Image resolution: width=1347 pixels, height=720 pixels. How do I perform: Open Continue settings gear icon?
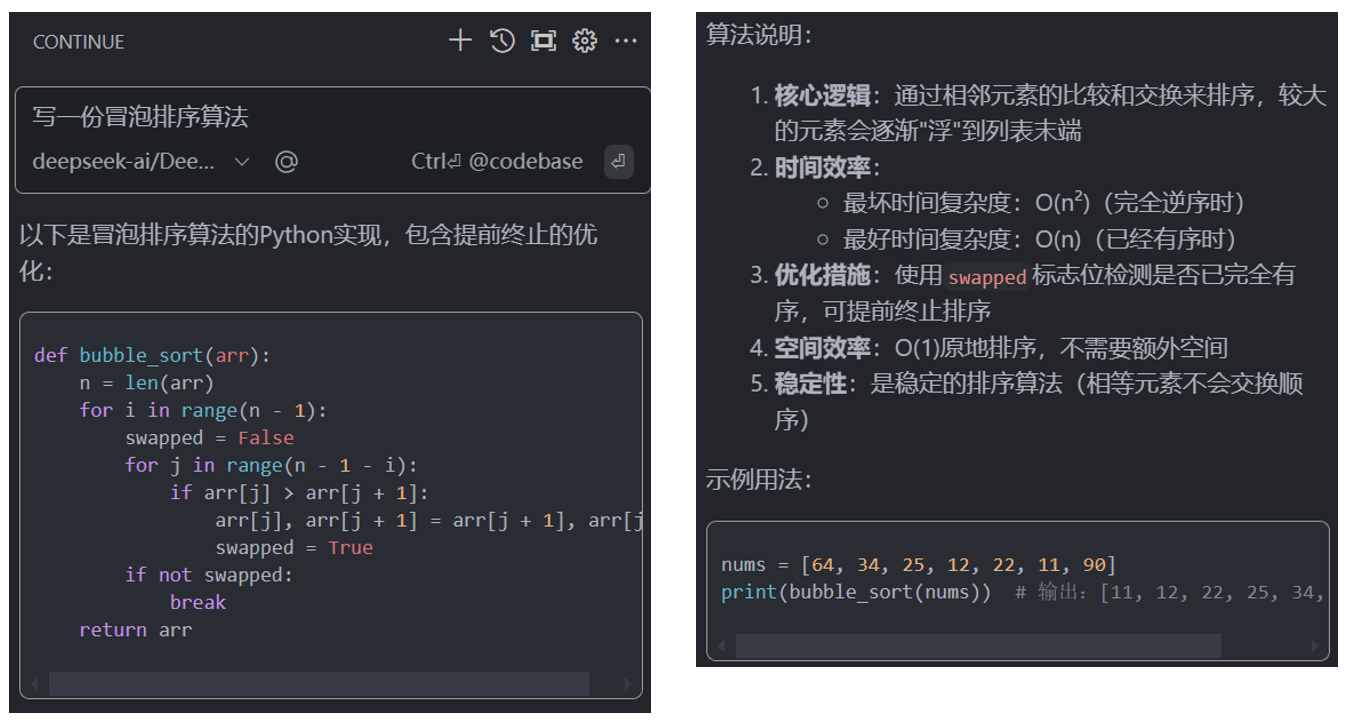click(x=585, y=41)
